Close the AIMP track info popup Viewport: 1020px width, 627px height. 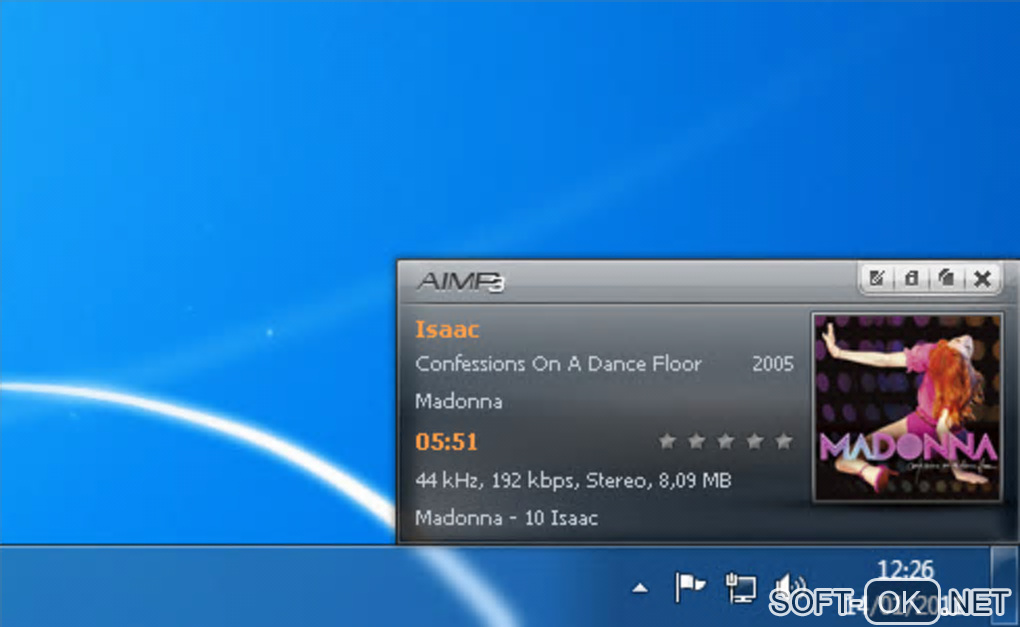click(982, 279)
